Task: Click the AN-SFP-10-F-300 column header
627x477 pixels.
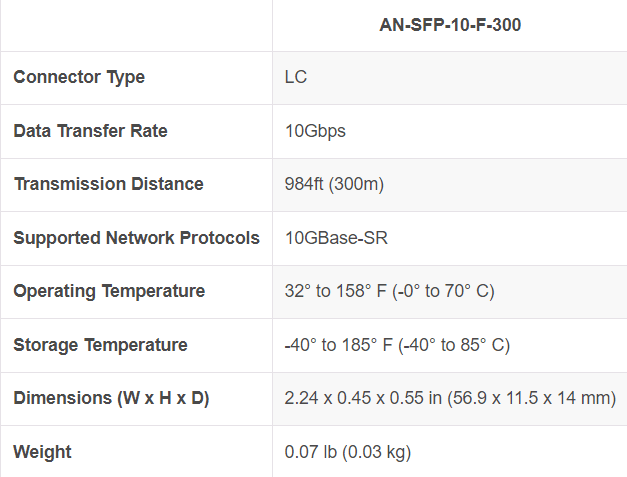Action: [450, 25]
